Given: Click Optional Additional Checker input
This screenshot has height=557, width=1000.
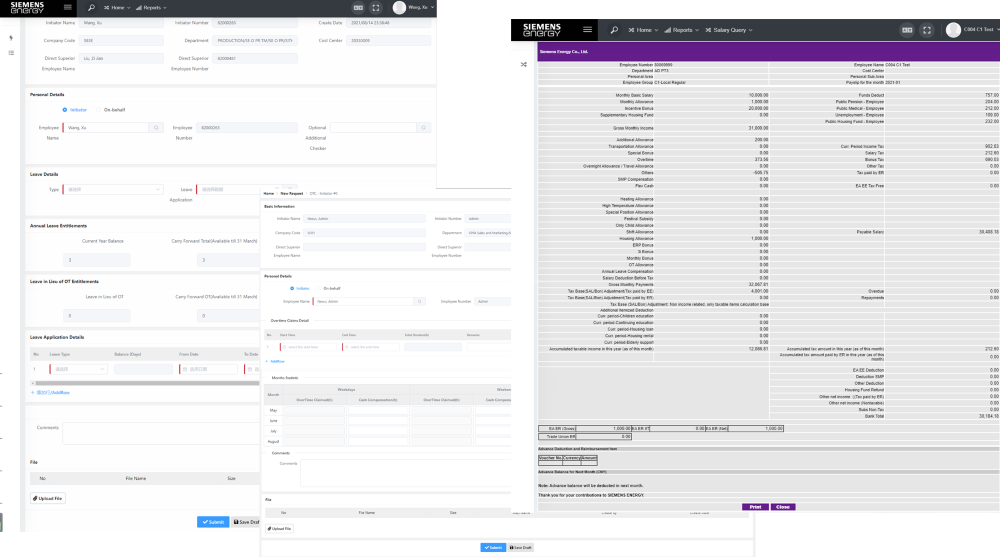Looking at the screenshot, I should pyautogui.click(x=374, y=128).
